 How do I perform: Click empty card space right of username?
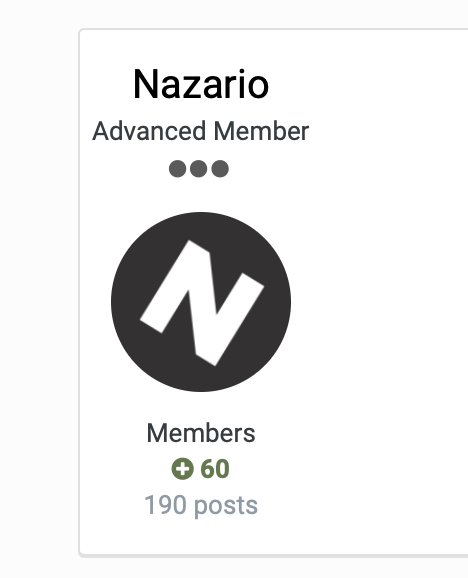369,85
